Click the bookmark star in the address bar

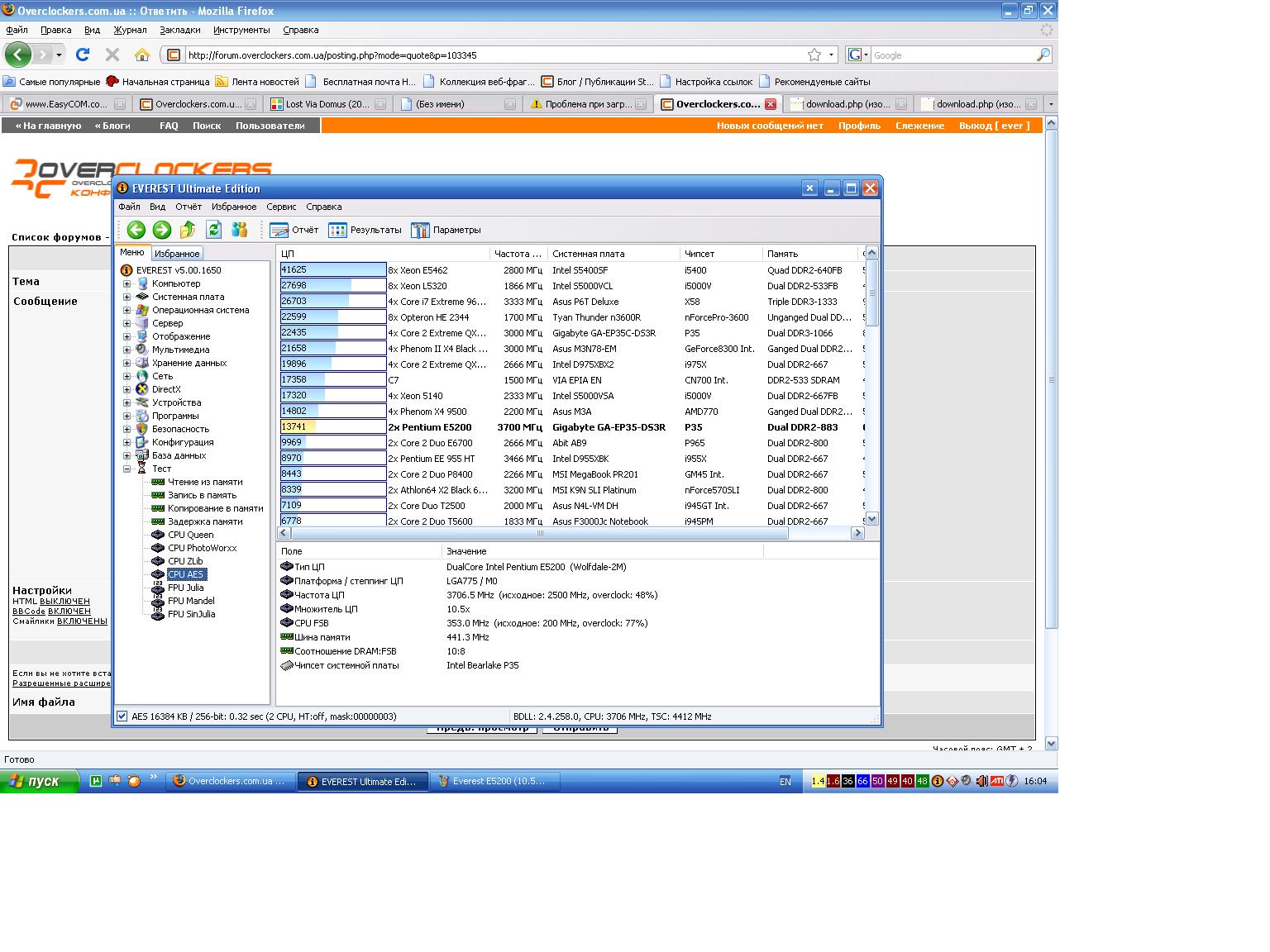tap(814, 55)
